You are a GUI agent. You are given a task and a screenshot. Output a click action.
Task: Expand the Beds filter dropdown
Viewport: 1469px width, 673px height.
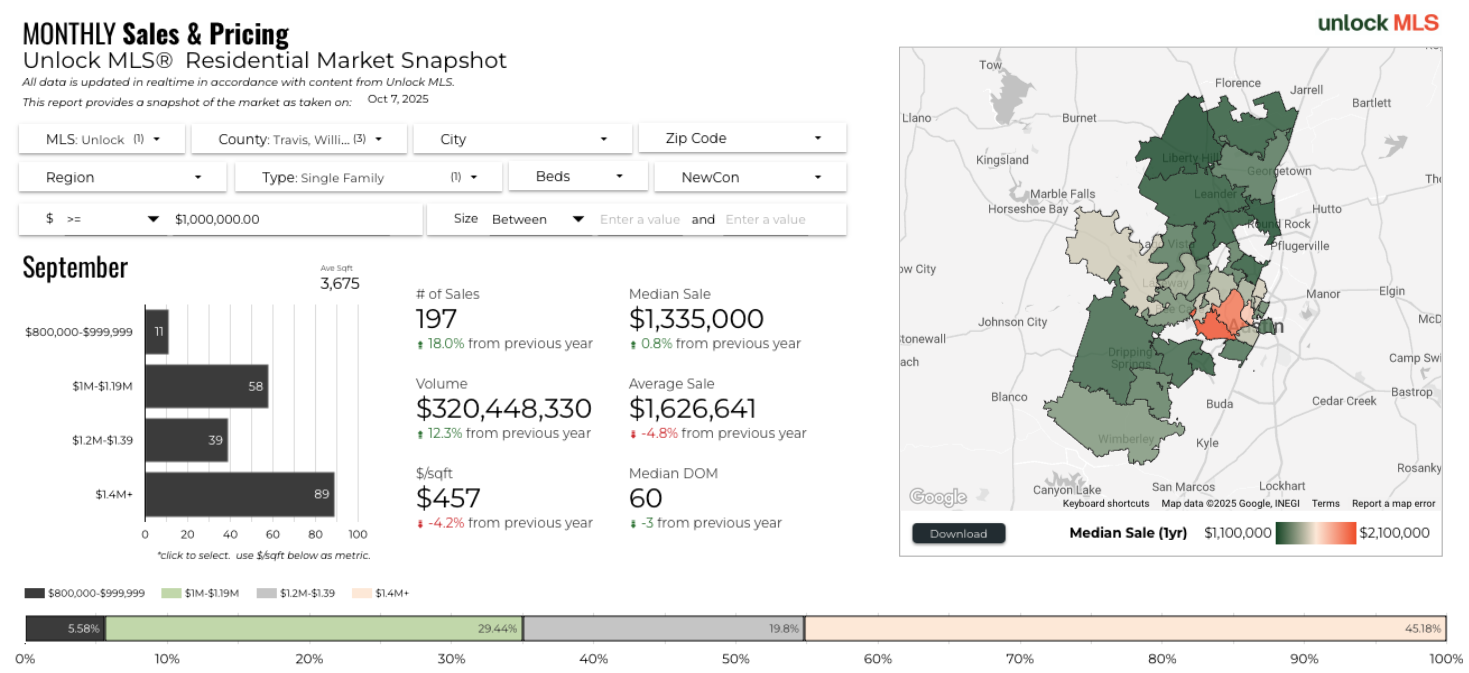tap(578, 176)
